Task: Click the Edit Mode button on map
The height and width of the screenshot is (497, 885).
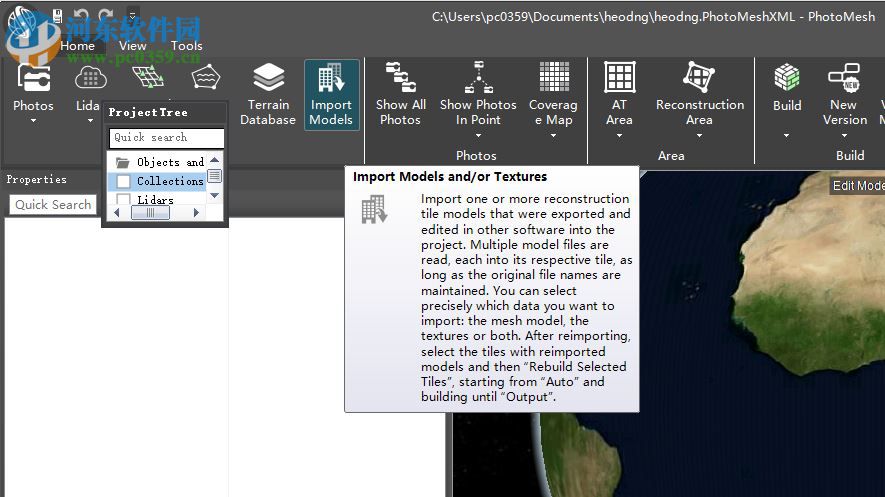Action: coord(858,186)
